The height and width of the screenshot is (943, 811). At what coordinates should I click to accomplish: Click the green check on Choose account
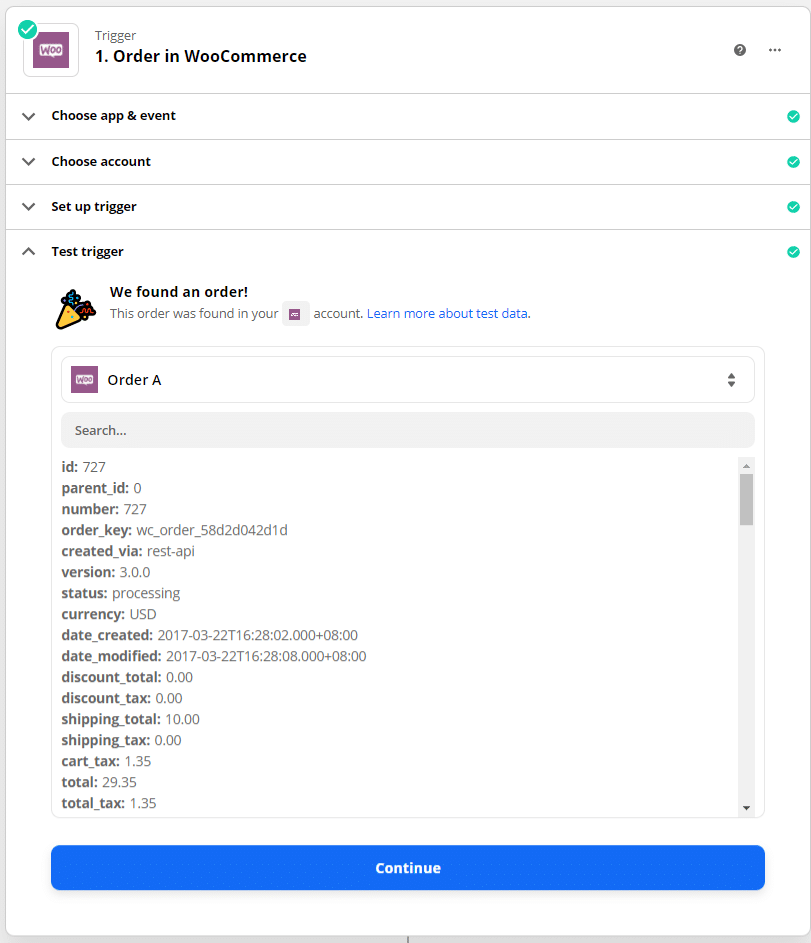pyautogui.click(x=793, y=162)
